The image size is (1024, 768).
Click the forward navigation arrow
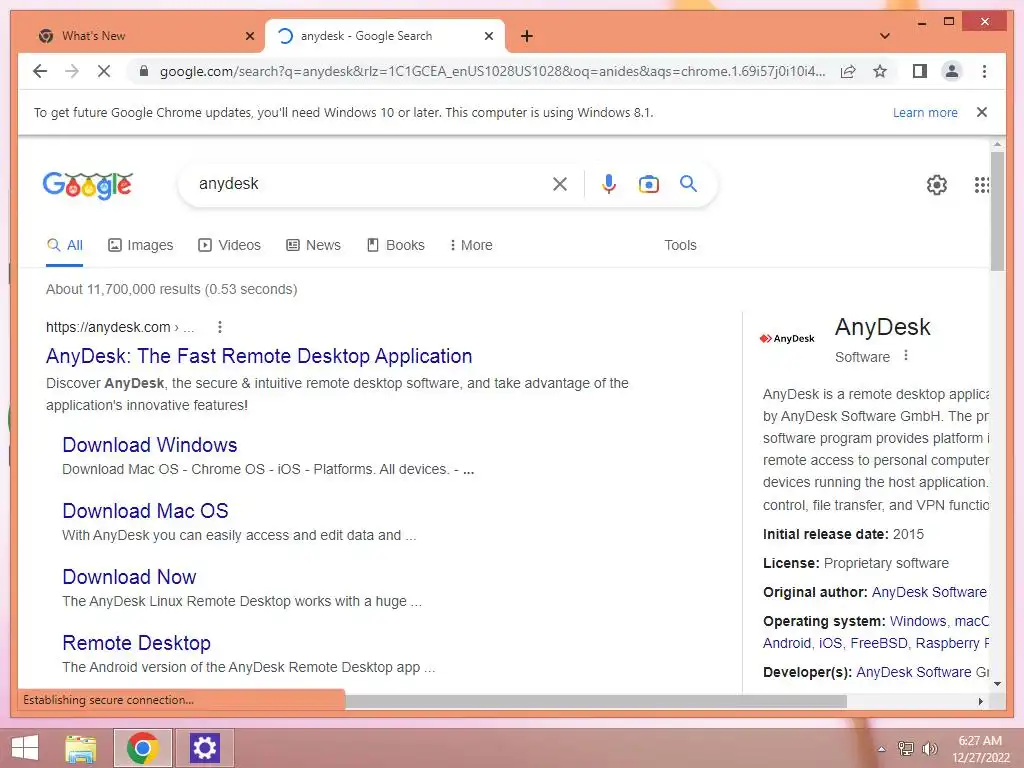[72, 71]
